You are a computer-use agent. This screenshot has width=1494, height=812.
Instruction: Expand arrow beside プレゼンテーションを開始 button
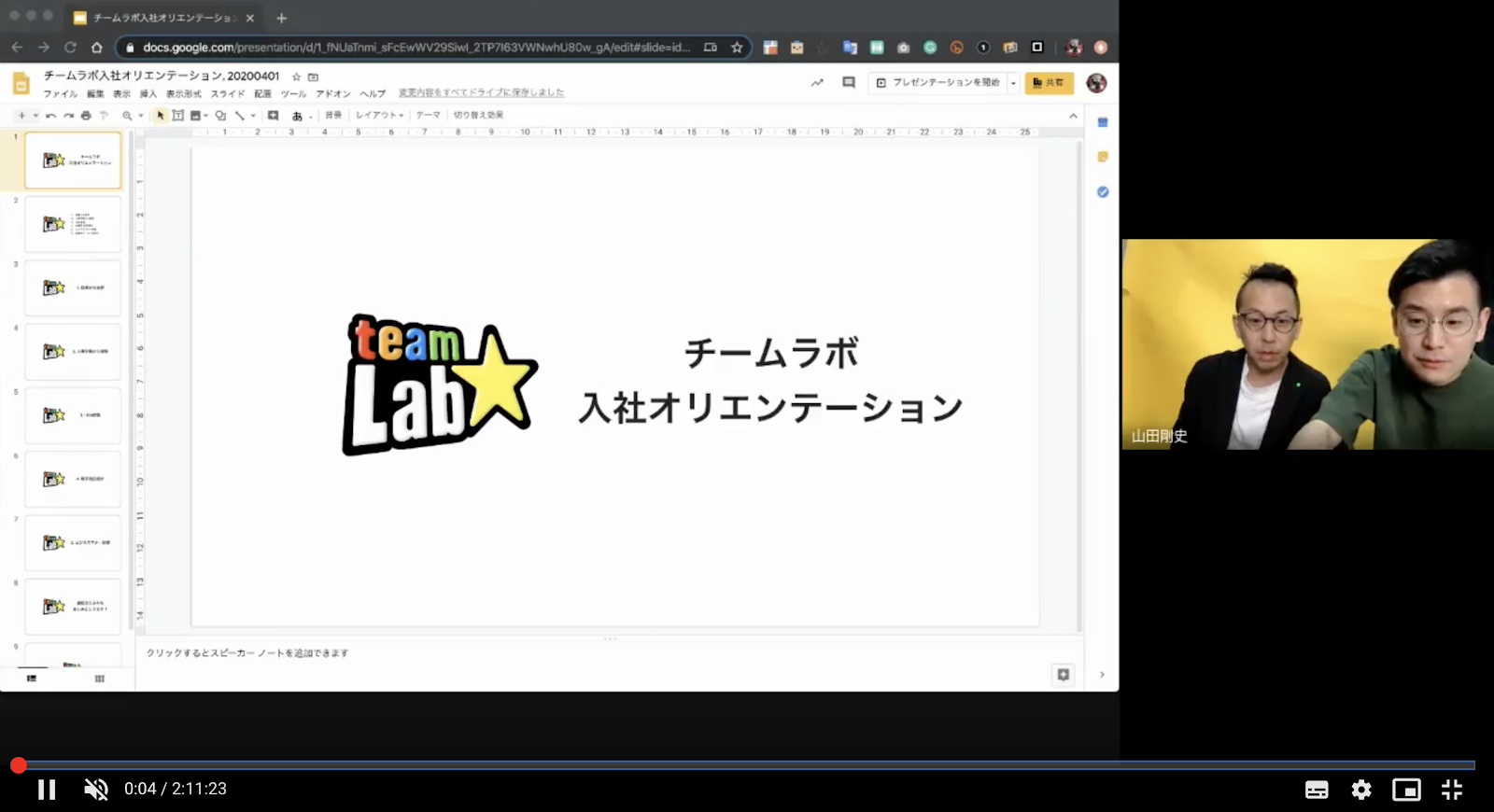click(1013, 83)
